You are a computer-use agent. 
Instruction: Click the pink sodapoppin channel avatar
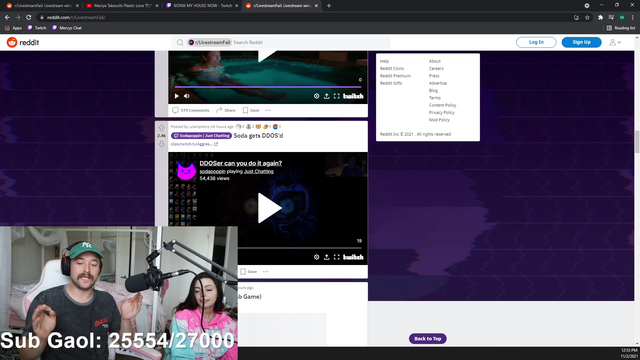[186, 170]
